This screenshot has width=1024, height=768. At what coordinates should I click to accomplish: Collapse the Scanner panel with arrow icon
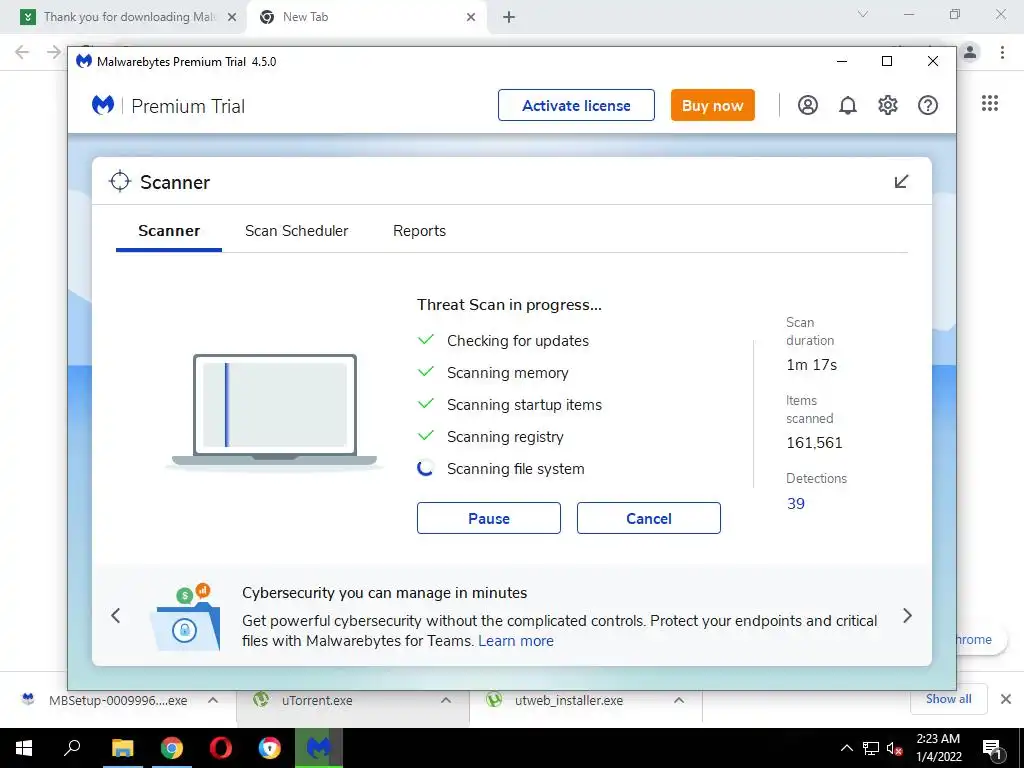click(x=901, y=182)
